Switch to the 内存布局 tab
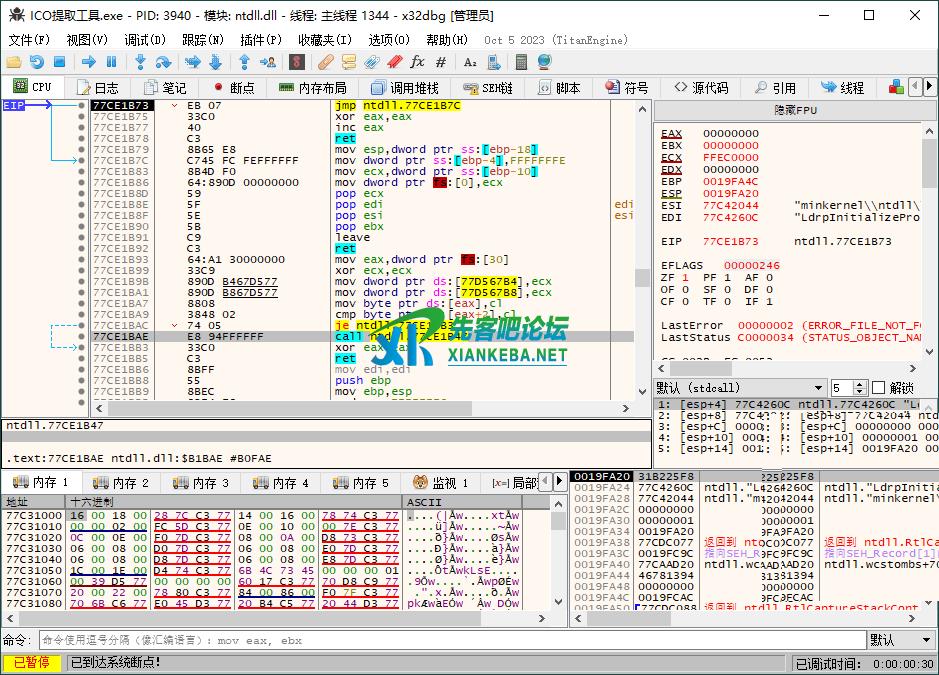Image resolution: width=939 pixels, height=675 pixels. (313, 88)
